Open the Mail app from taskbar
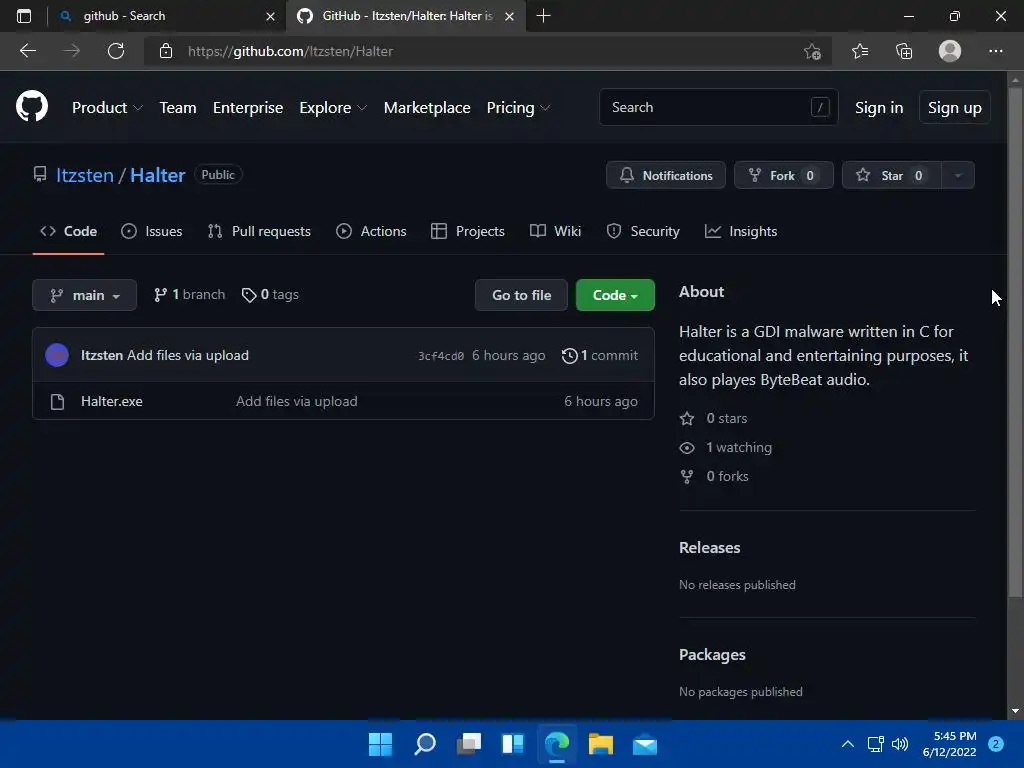This screenshot has width=1024, height=768. tap(645, 744)
